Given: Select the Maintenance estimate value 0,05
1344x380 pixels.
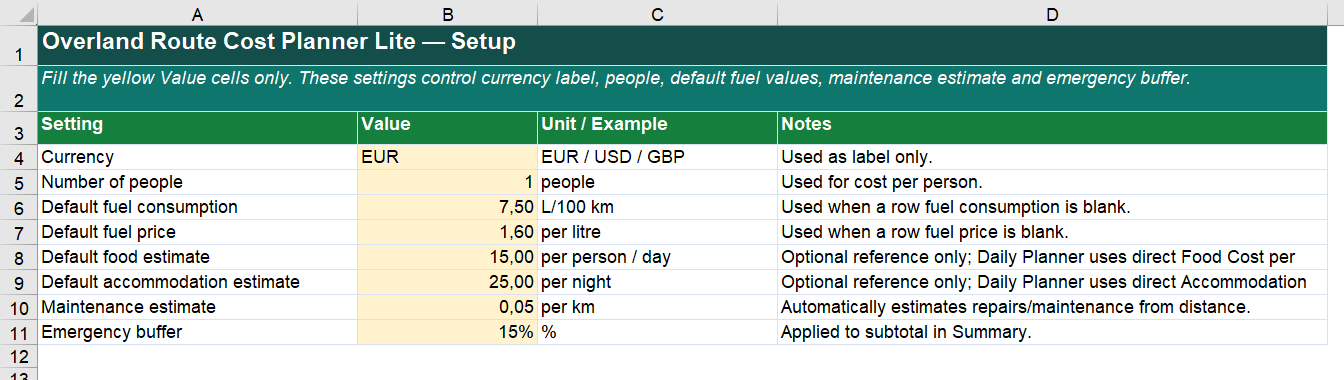Looking at the screenshot, I should pos(447,307).
